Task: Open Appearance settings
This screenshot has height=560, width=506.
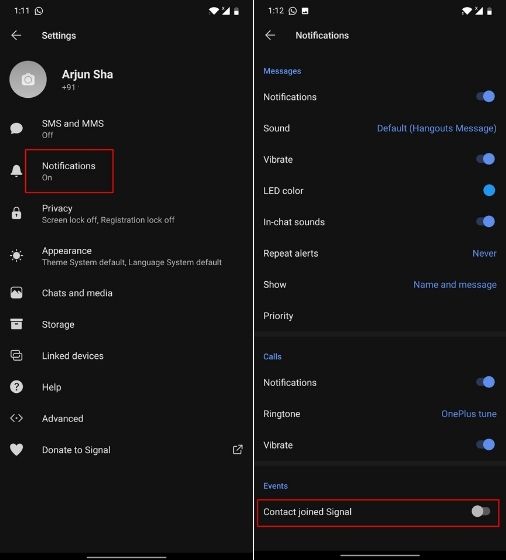Action: [126, 256]
